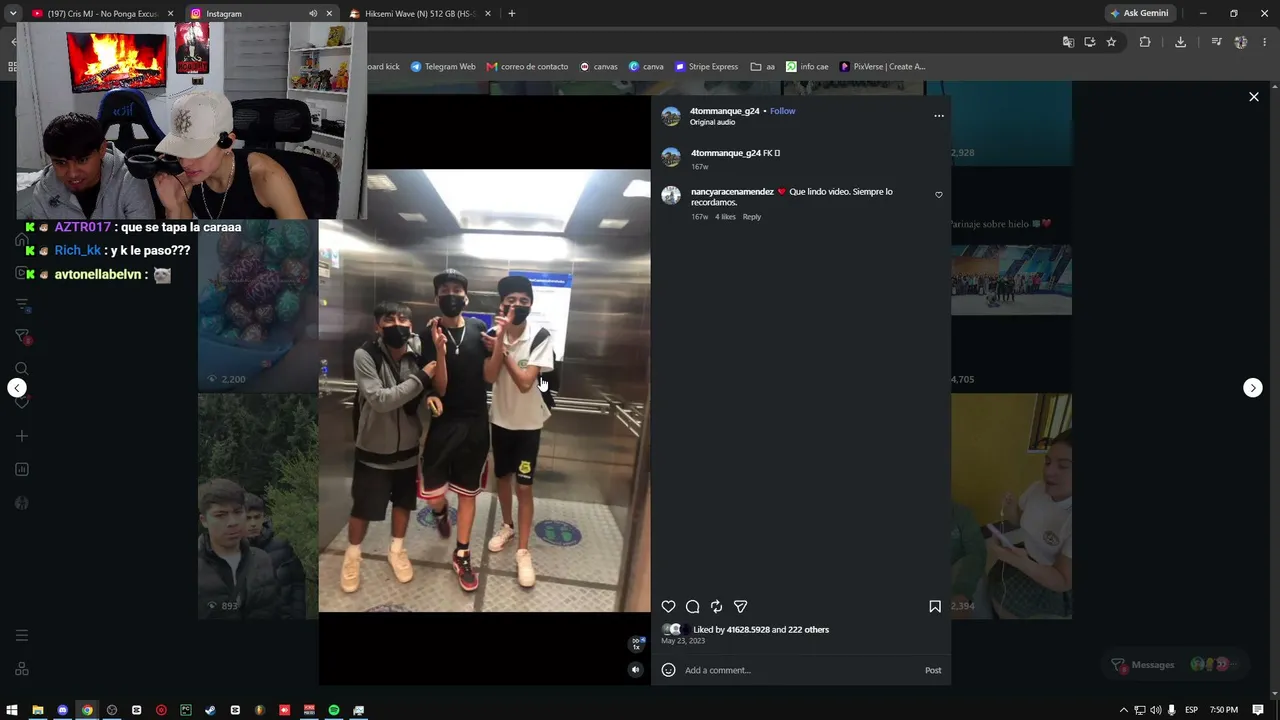Open 4tommanque_g24 profile from the post header
This screenshot has width=1280, height=720.
pyautogui.click(x=725, y=111)
